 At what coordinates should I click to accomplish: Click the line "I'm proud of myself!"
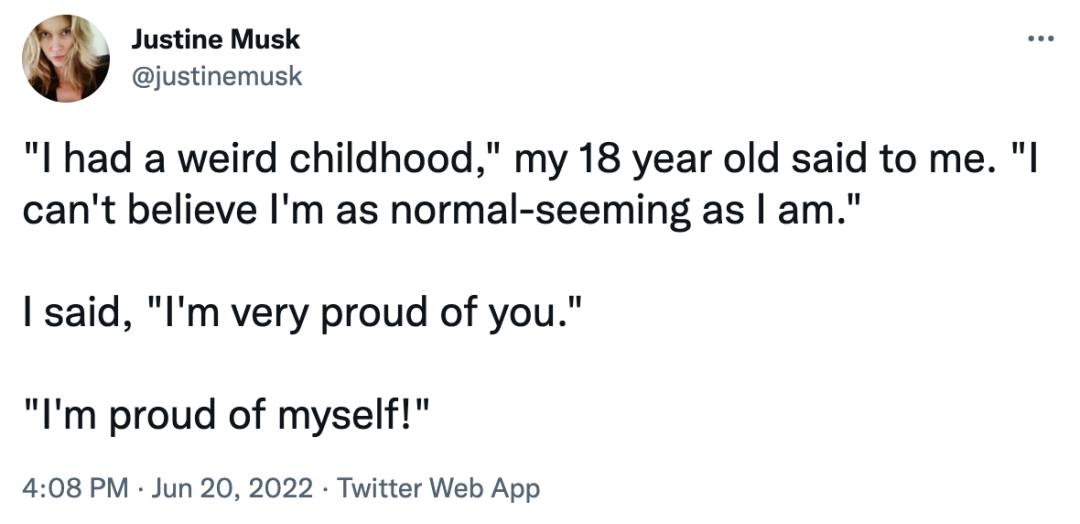(227, 415)
